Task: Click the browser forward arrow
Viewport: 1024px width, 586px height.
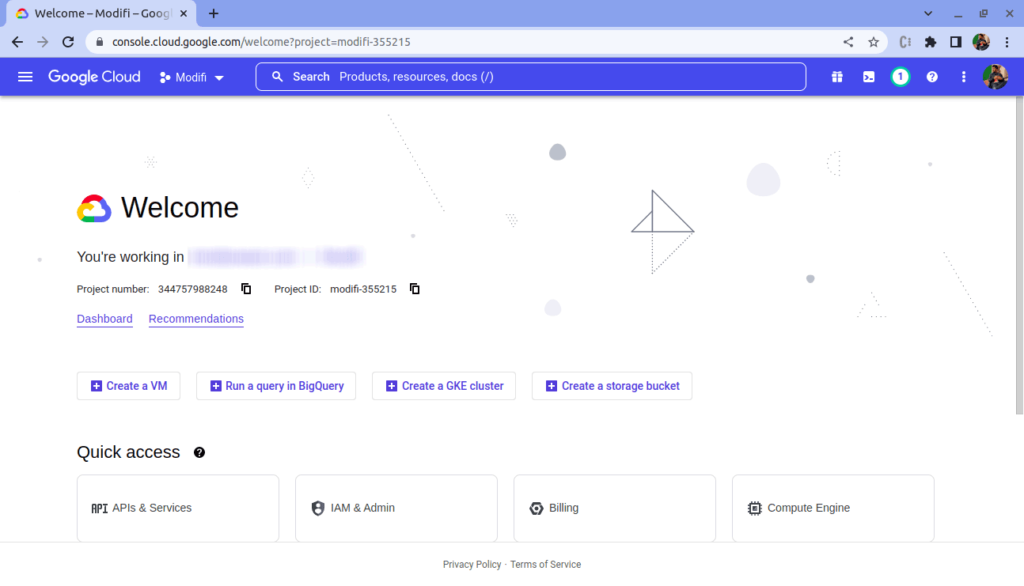Action: tap(42, 42)
